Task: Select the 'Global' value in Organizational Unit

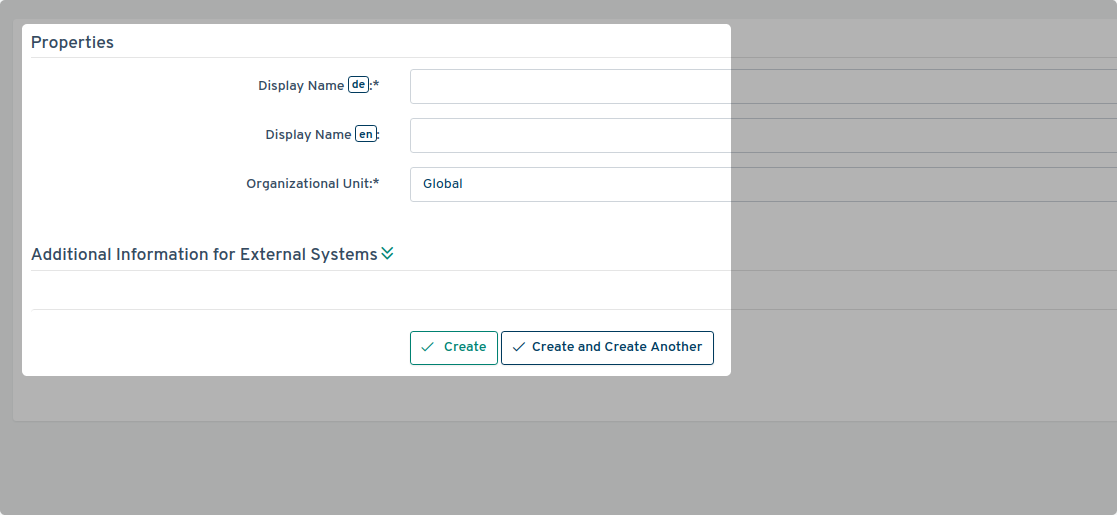Action: coord(443,184)
